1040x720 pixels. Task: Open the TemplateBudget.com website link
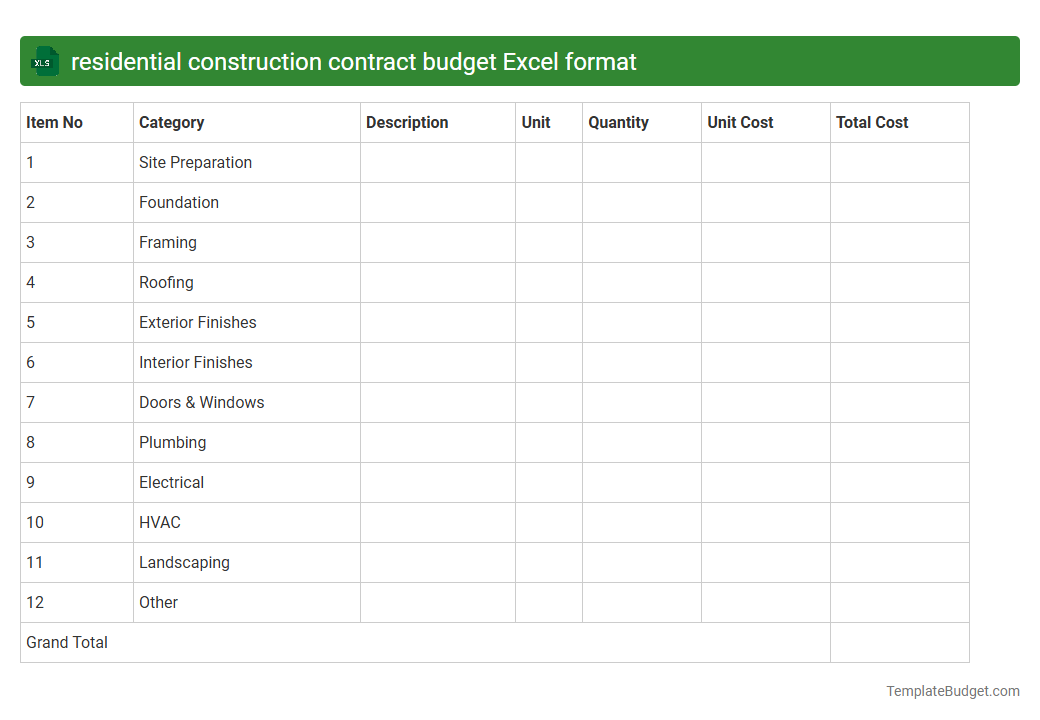coord(952,690)
